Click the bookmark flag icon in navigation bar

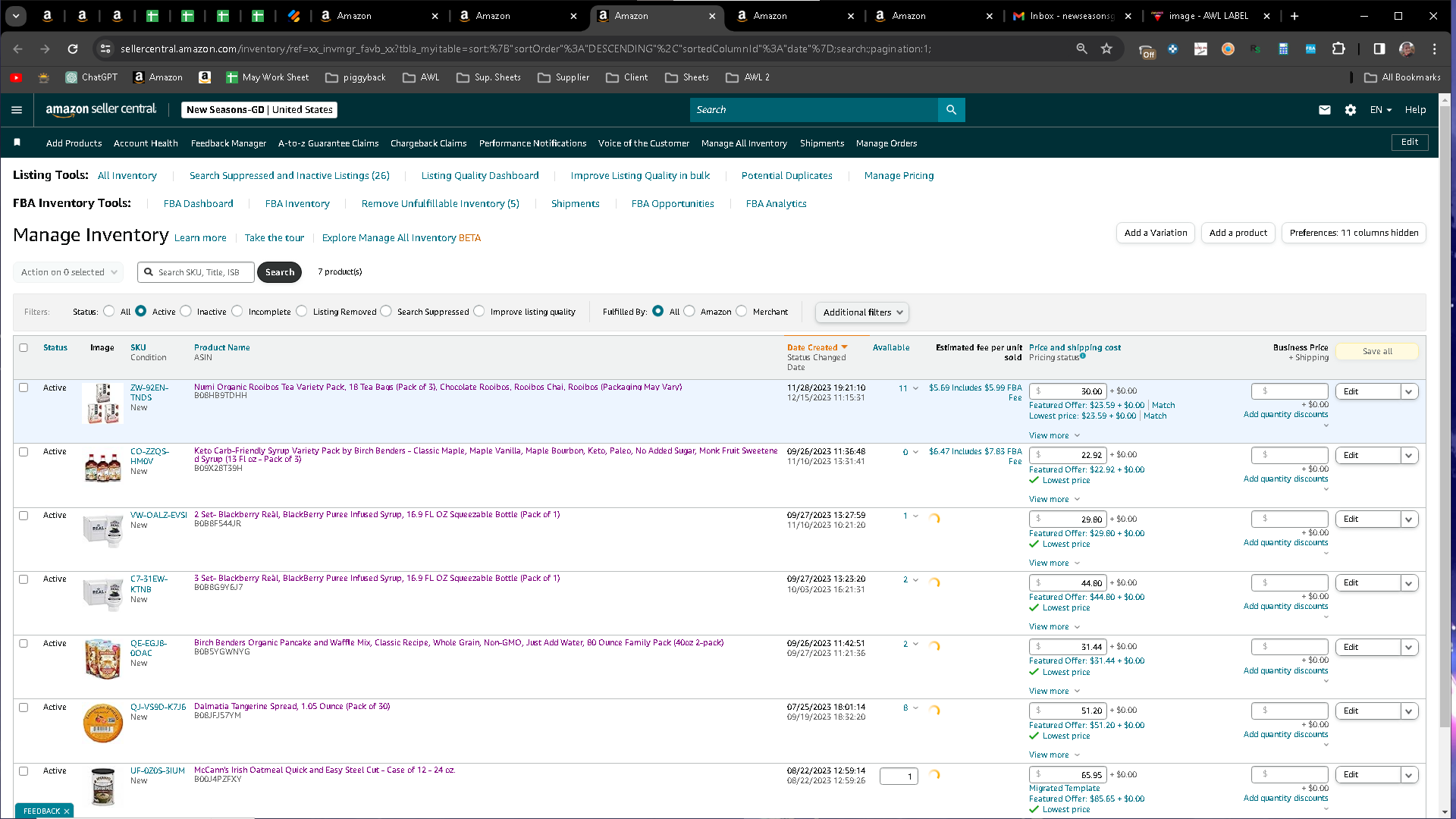[x=17, y=143]
